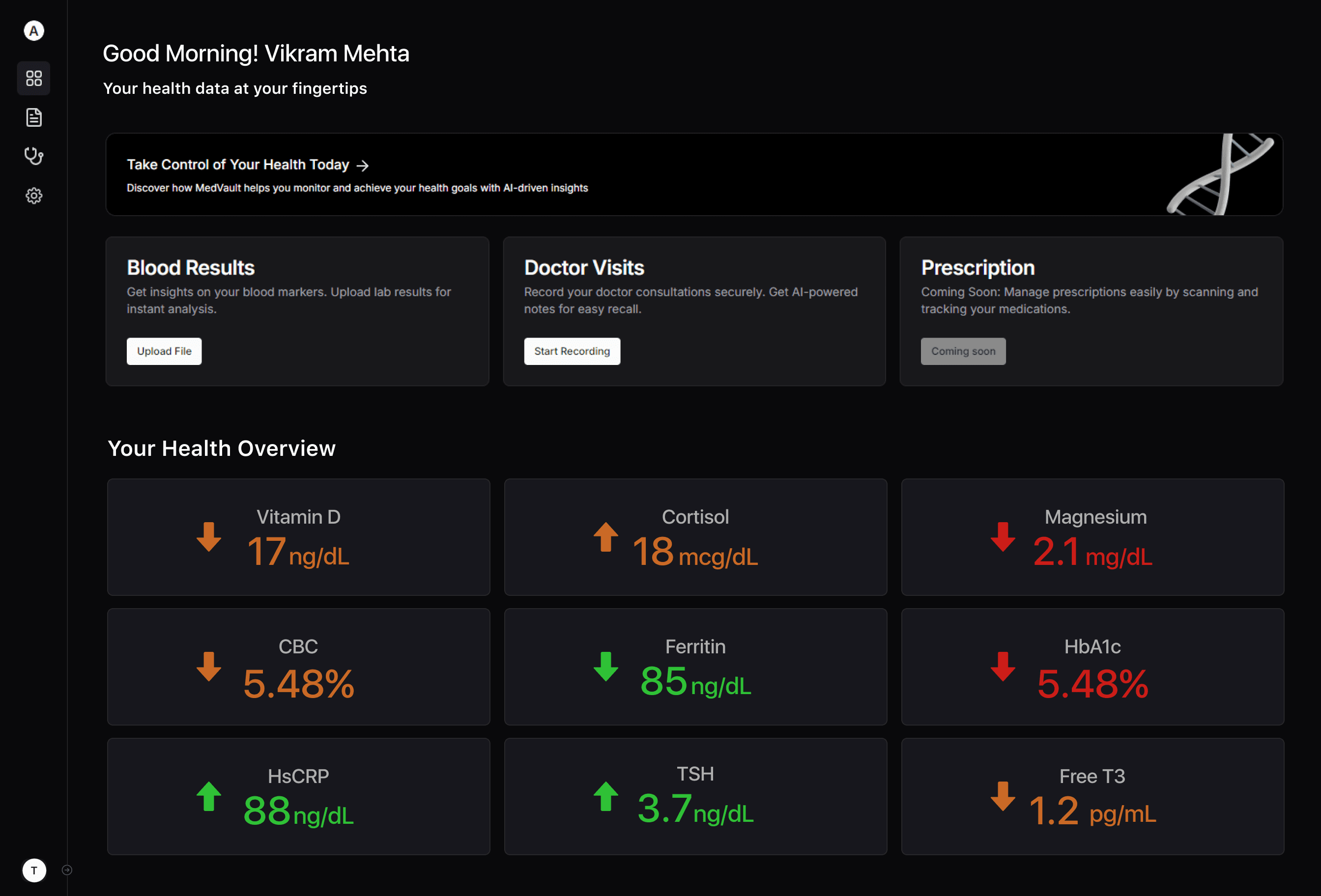1321x896 pixels.
Task: Click the Free T3 orange down arrow icon
Action: click(1003, 796)
